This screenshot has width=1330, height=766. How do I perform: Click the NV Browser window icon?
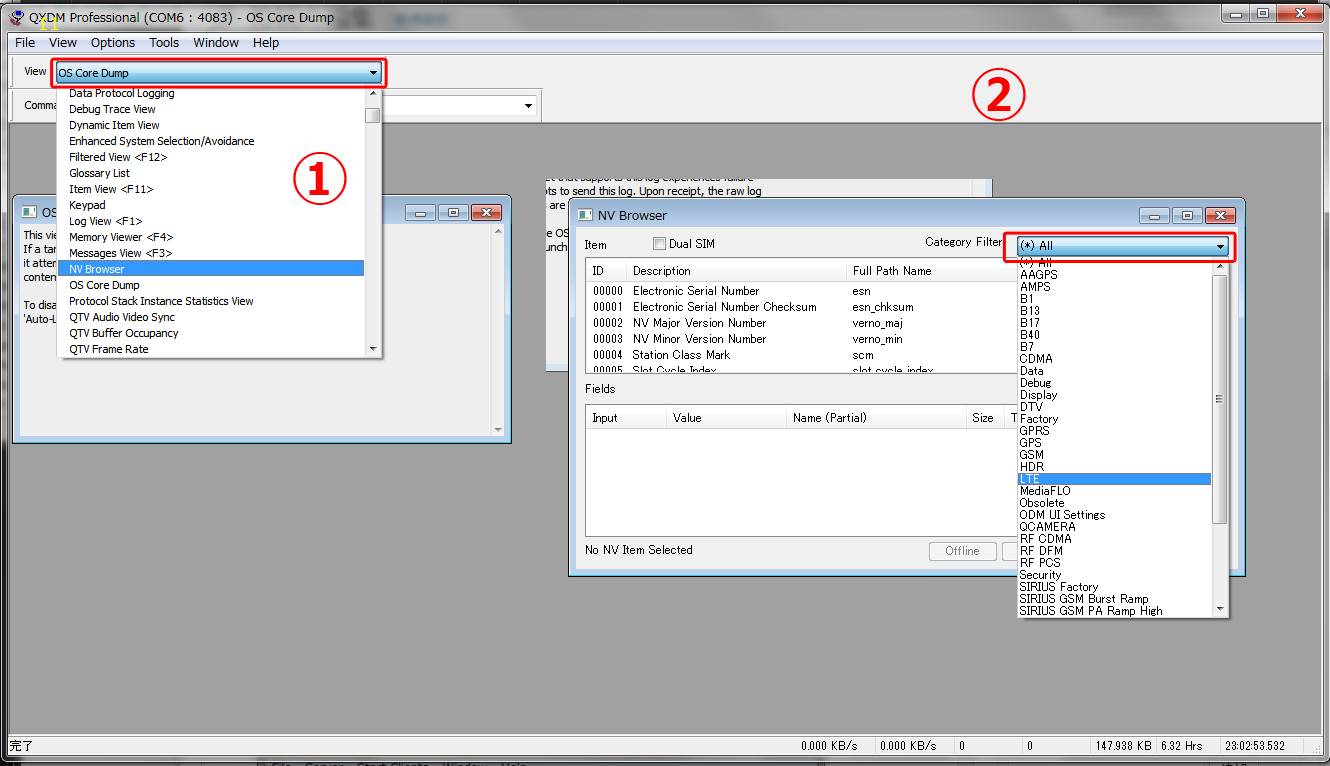tap(584, 215)
